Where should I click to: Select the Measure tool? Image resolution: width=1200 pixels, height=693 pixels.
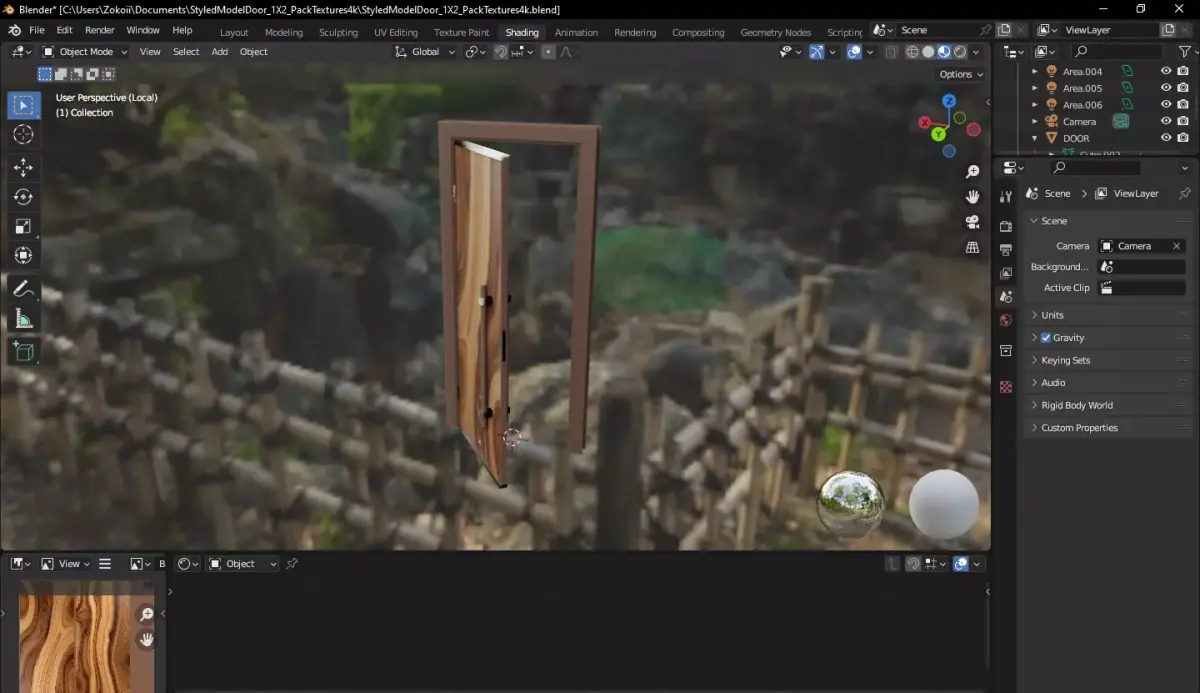point(24,320)
